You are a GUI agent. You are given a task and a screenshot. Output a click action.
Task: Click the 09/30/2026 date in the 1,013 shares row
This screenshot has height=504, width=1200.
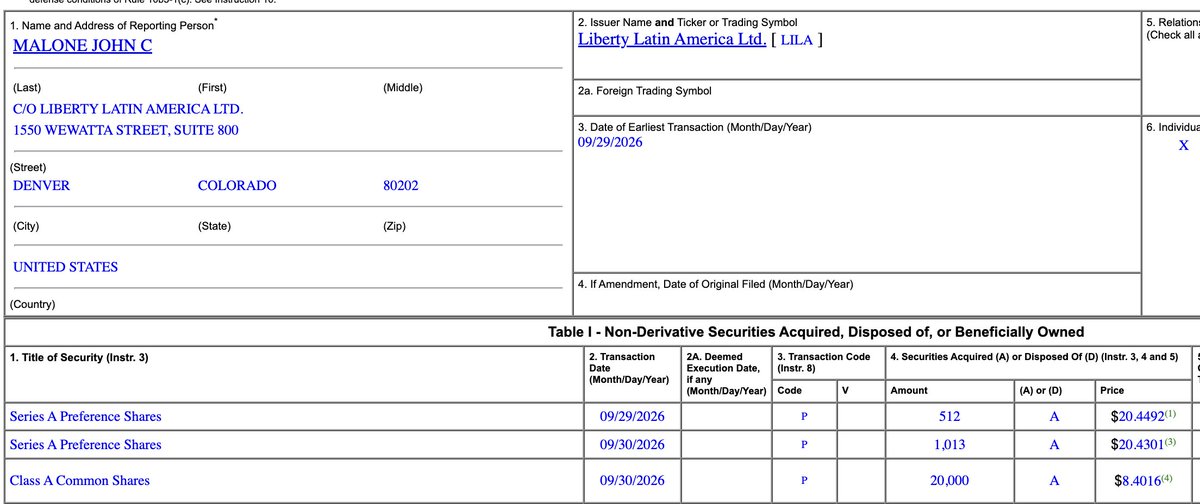click(x=632, y=444)
